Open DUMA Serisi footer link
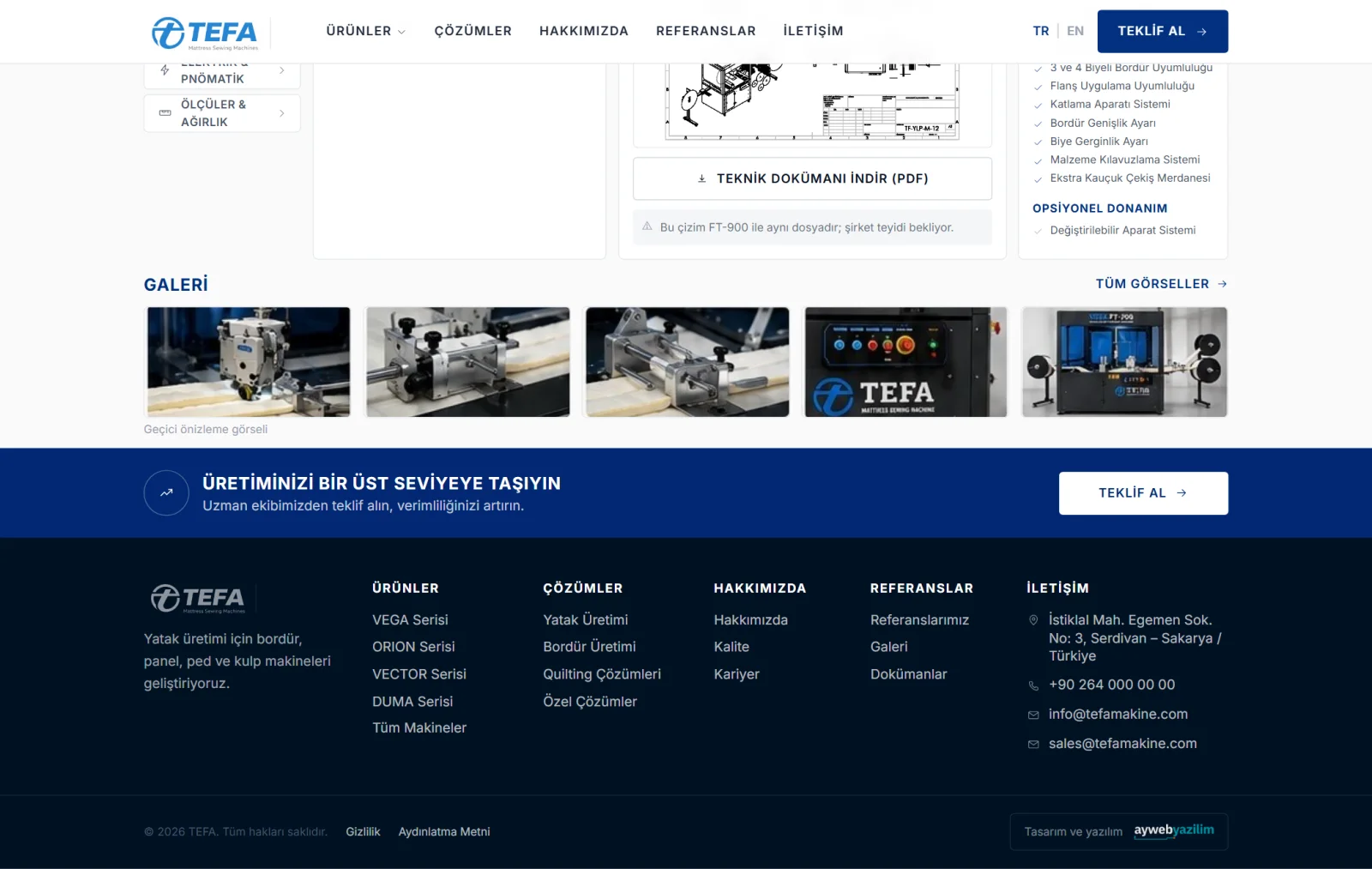 pos(412,702)
